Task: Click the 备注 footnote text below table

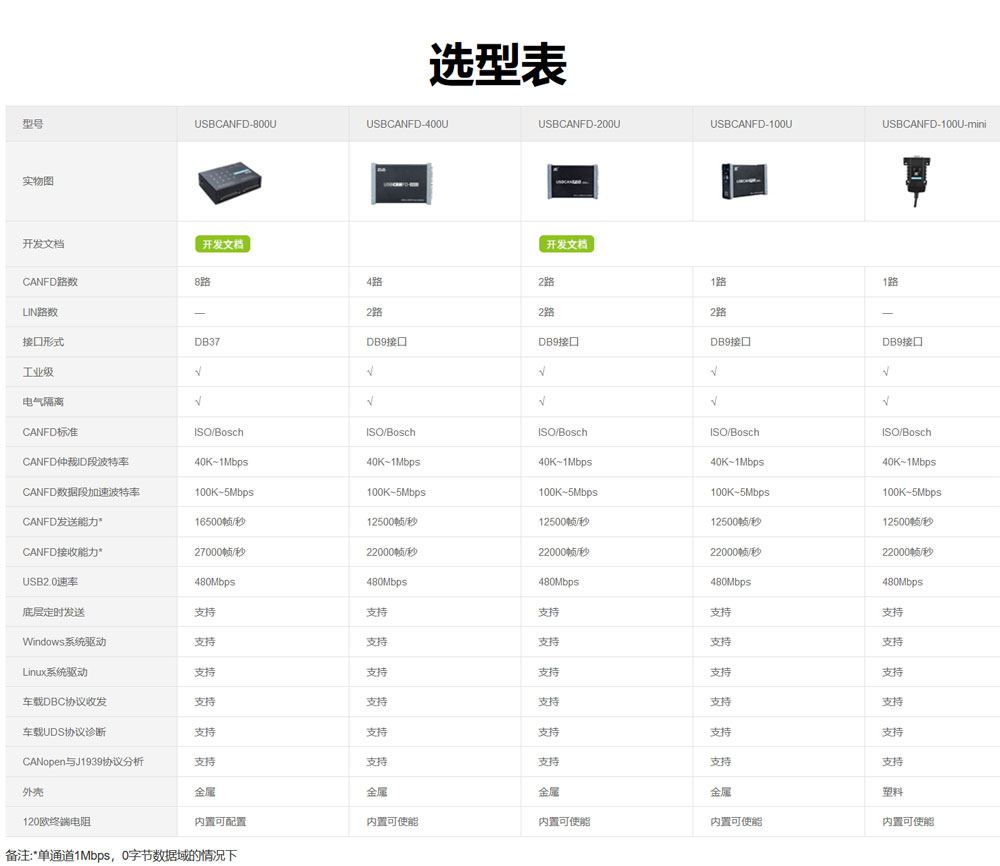Action: (121, 855)
